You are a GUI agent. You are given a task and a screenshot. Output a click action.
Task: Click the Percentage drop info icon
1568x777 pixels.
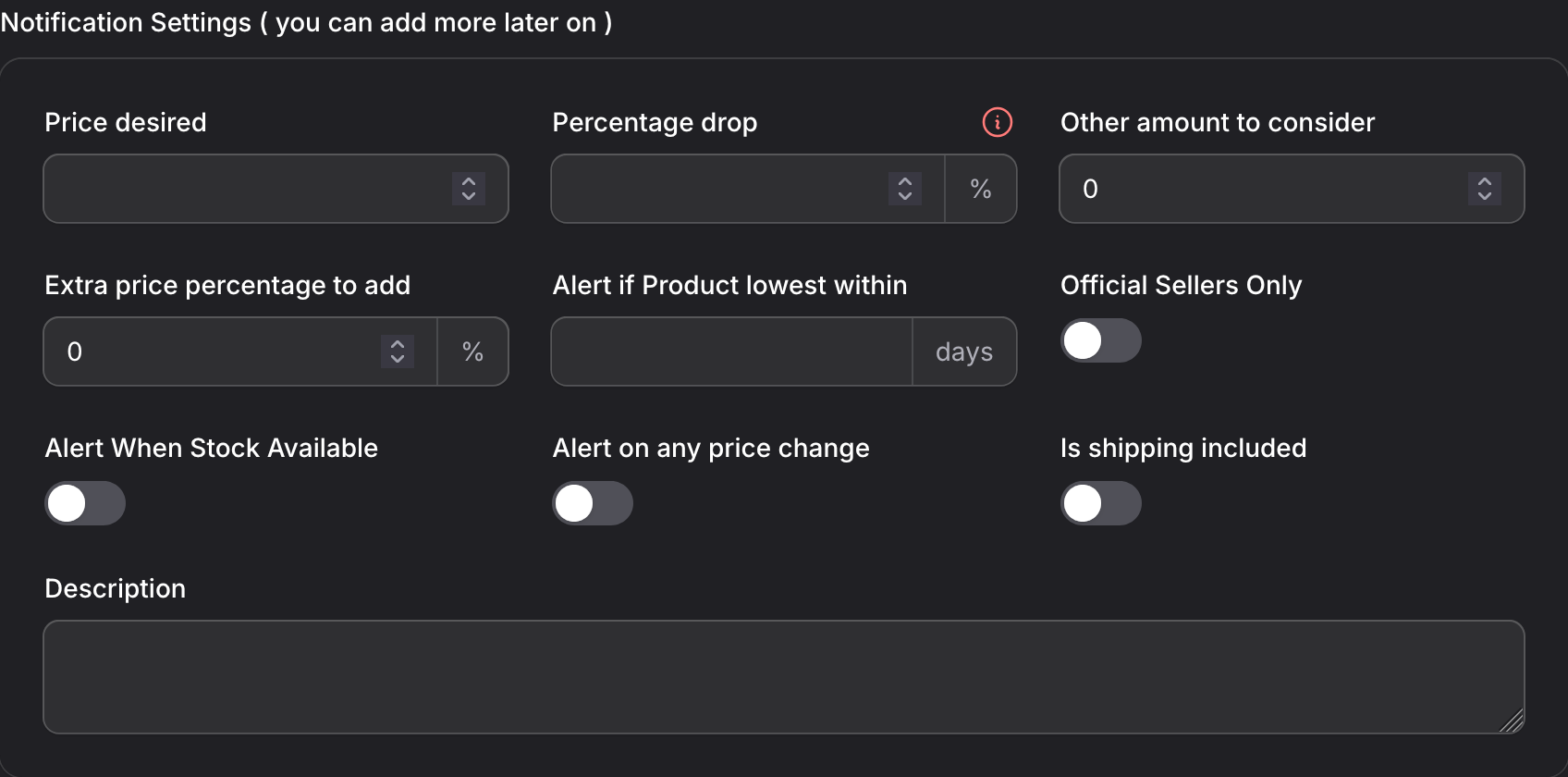997,122
